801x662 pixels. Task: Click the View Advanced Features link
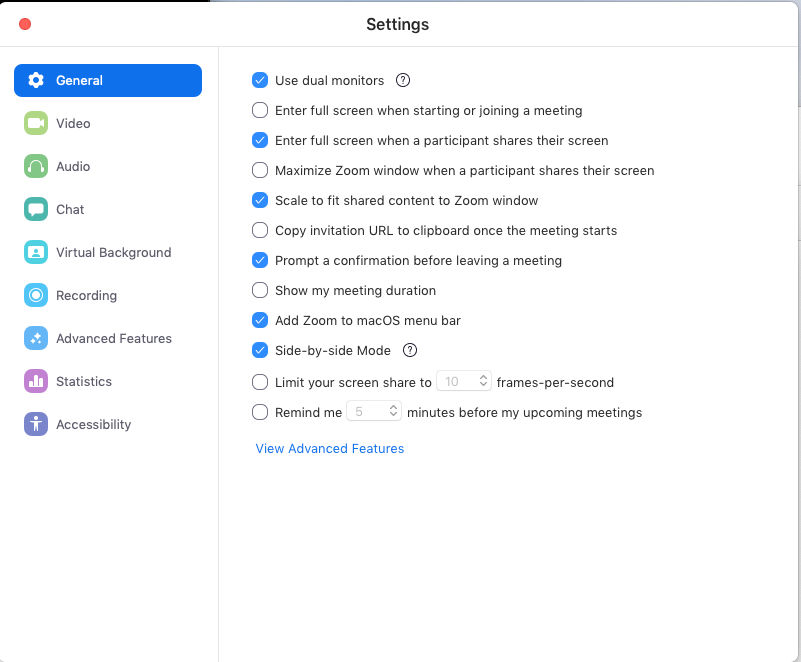330,449
